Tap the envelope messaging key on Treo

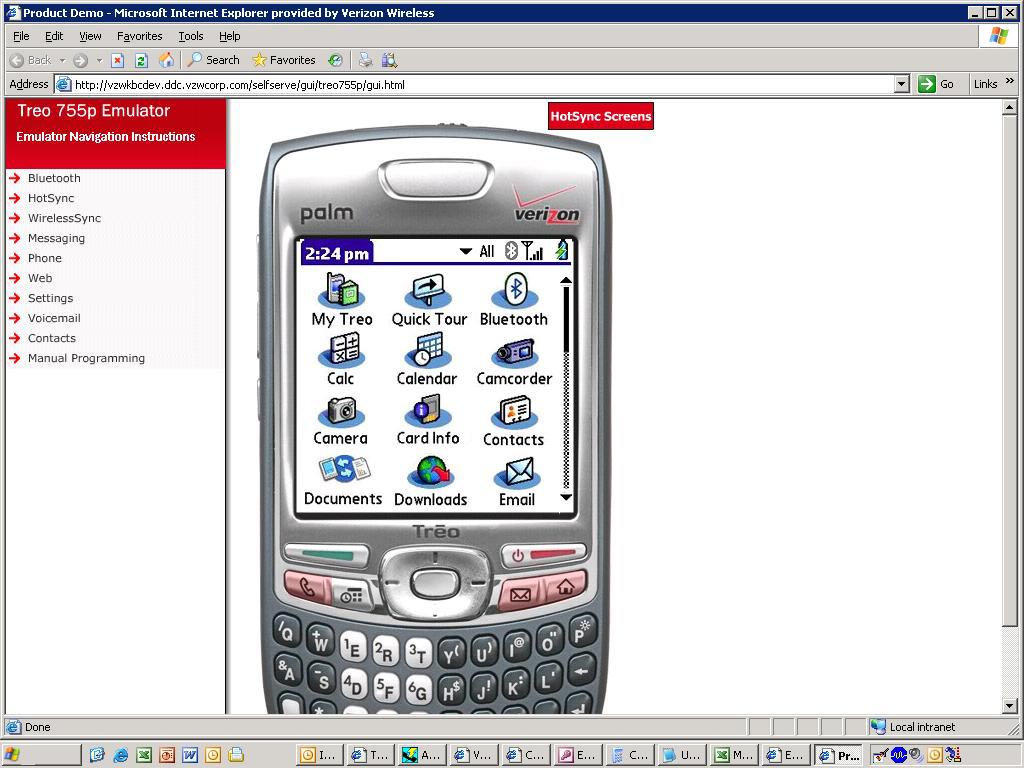coord(520,594)
